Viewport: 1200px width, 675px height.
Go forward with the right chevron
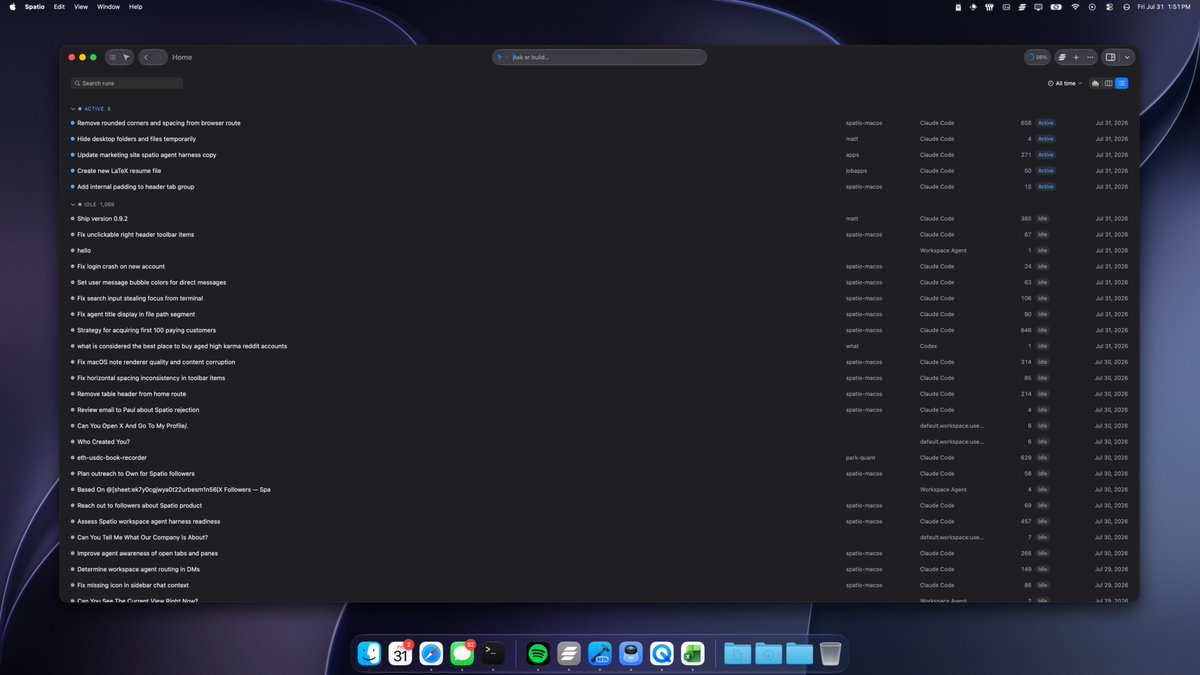click(x=159, y=57)
